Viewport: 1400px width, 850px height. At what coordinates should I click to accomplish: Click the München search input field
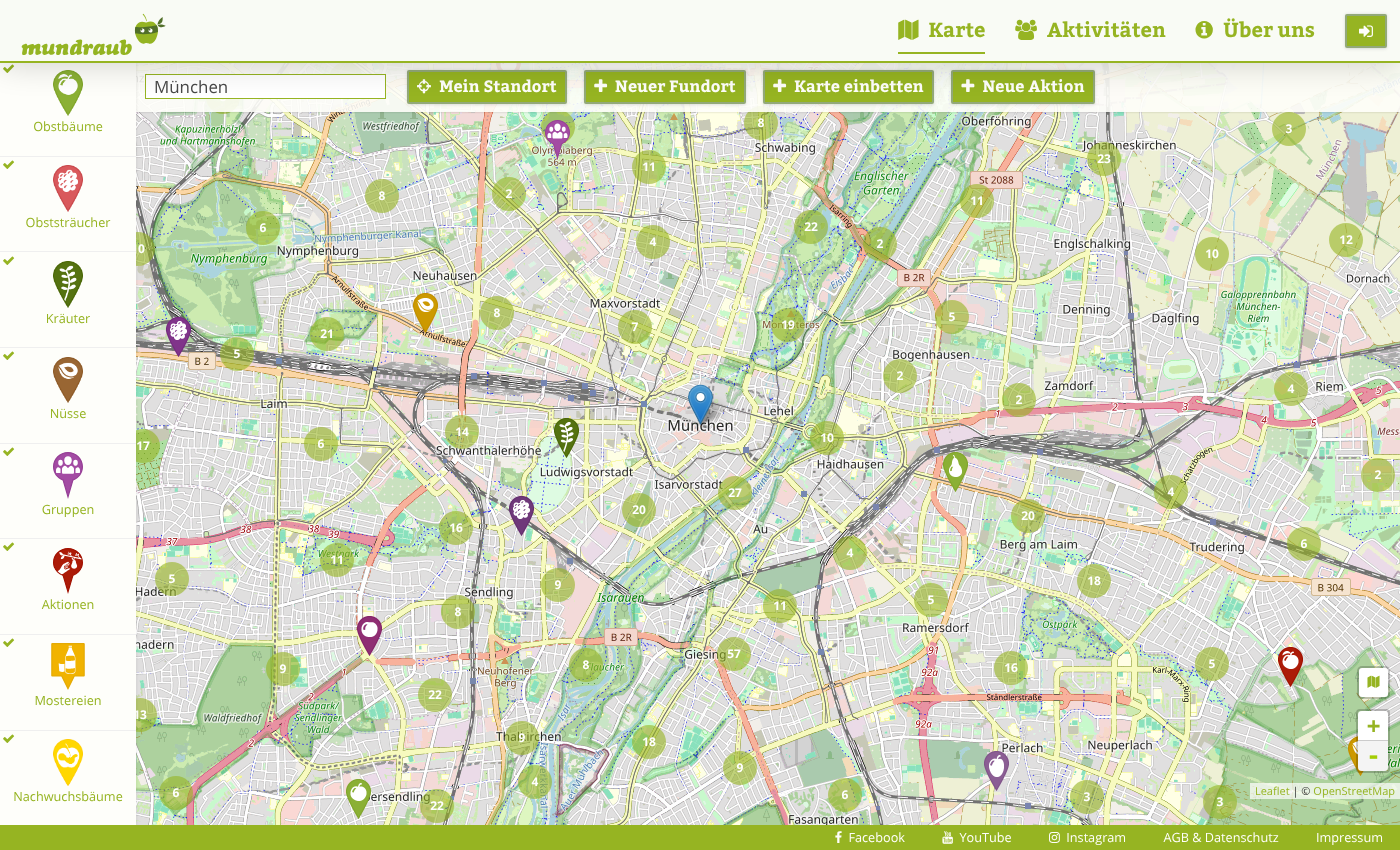pyautogui.click(x=265, y=87)
